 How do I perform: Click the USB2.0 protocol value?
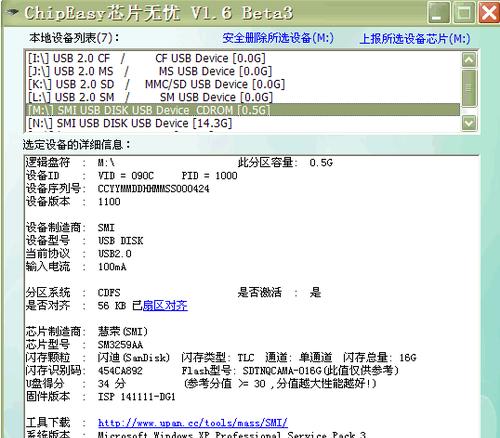tap(115, 254)
